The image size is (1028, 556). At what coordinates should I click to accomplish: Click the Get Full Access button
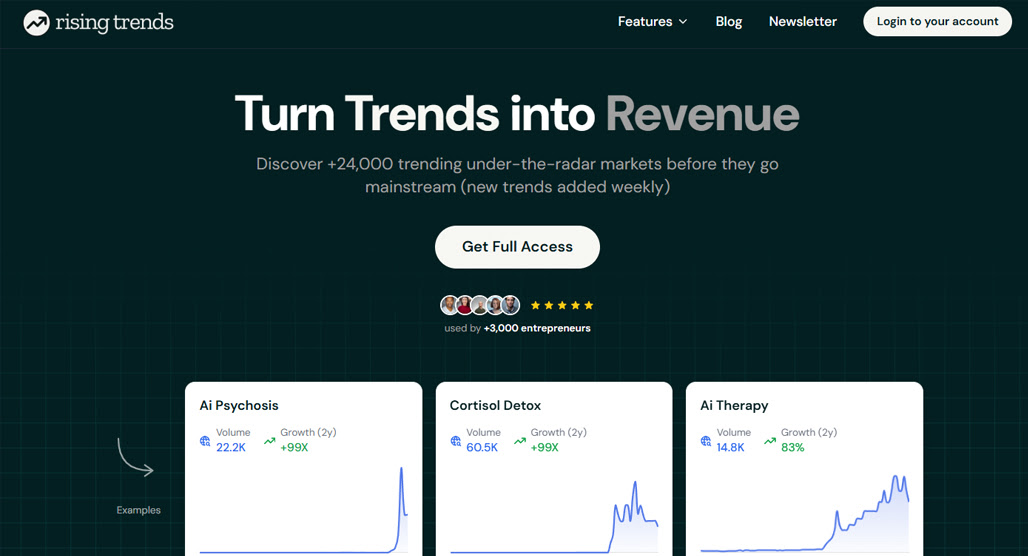(517, 247)
